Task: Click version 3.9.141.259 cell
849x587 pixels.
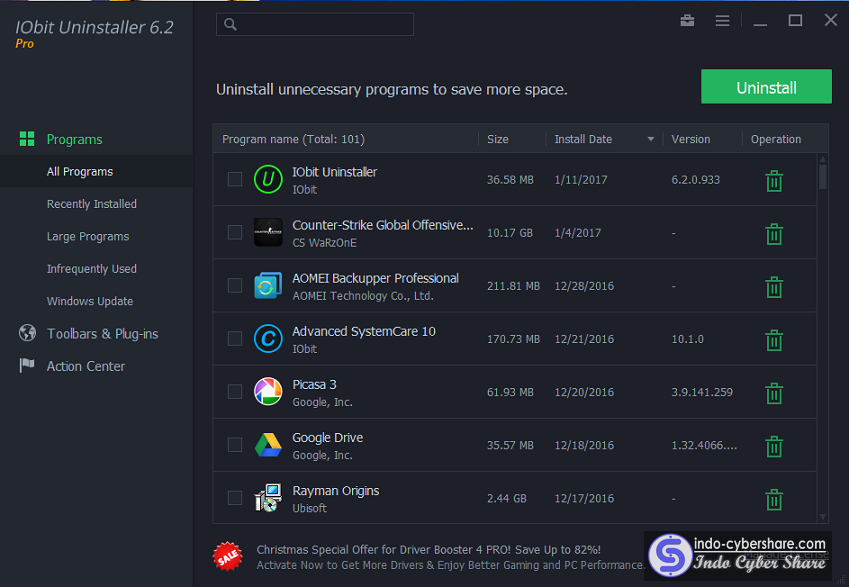Action: tap(702, 392)
